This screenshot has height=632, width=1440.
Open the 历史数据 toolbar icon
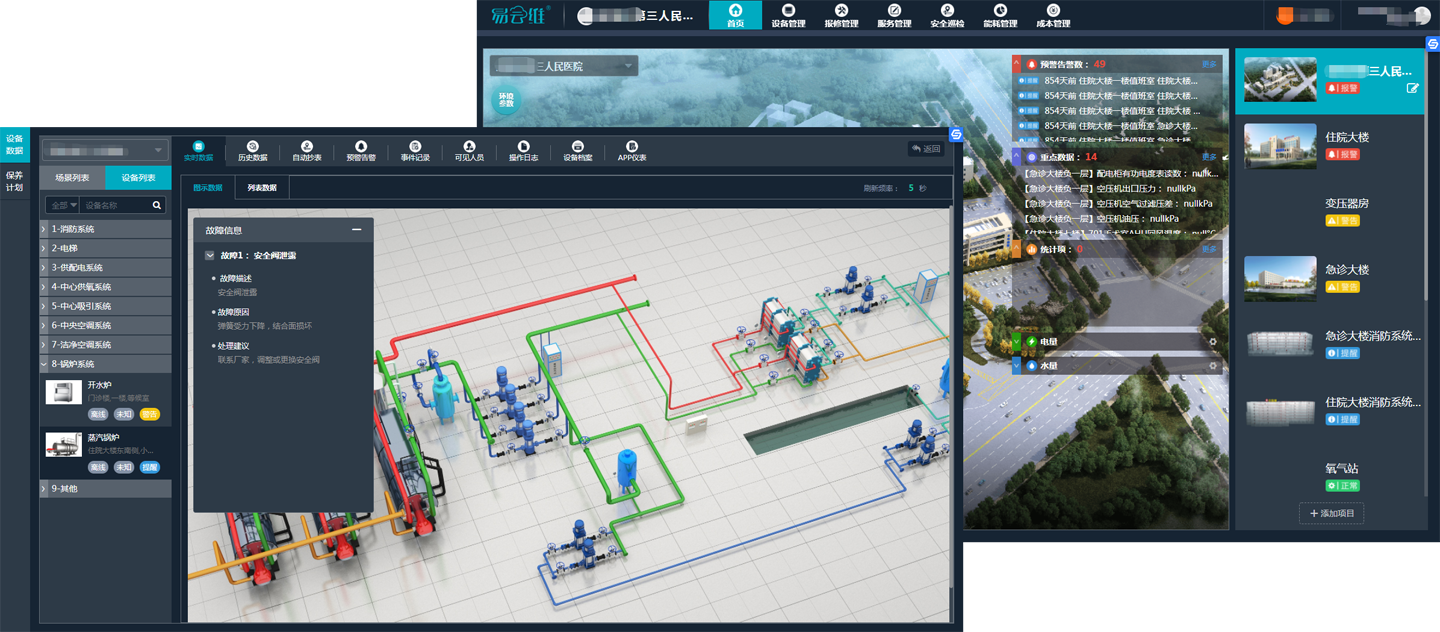252,147
